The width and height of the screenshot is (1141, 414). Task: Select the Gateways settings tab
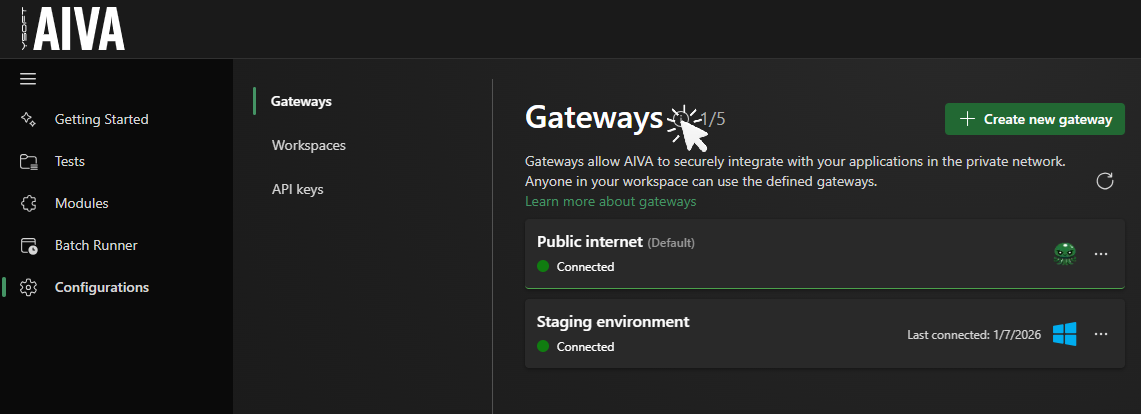[x=301, y=101]
